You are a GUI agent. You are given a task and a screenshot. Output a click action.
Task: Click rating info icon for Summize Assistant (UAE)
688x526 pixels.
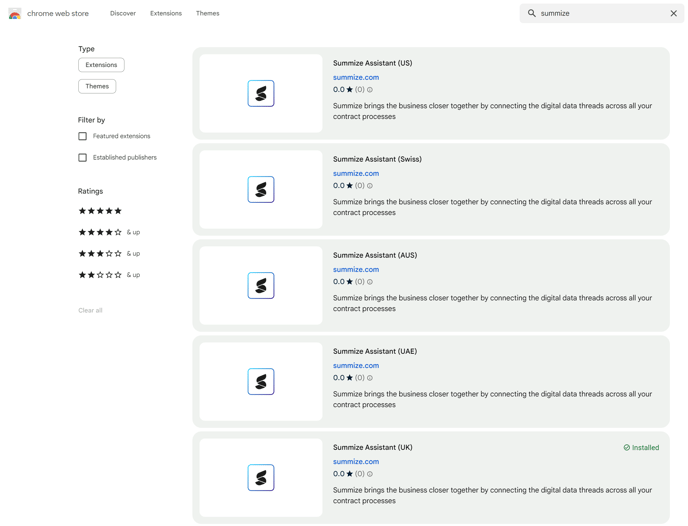tap(370, 378)
